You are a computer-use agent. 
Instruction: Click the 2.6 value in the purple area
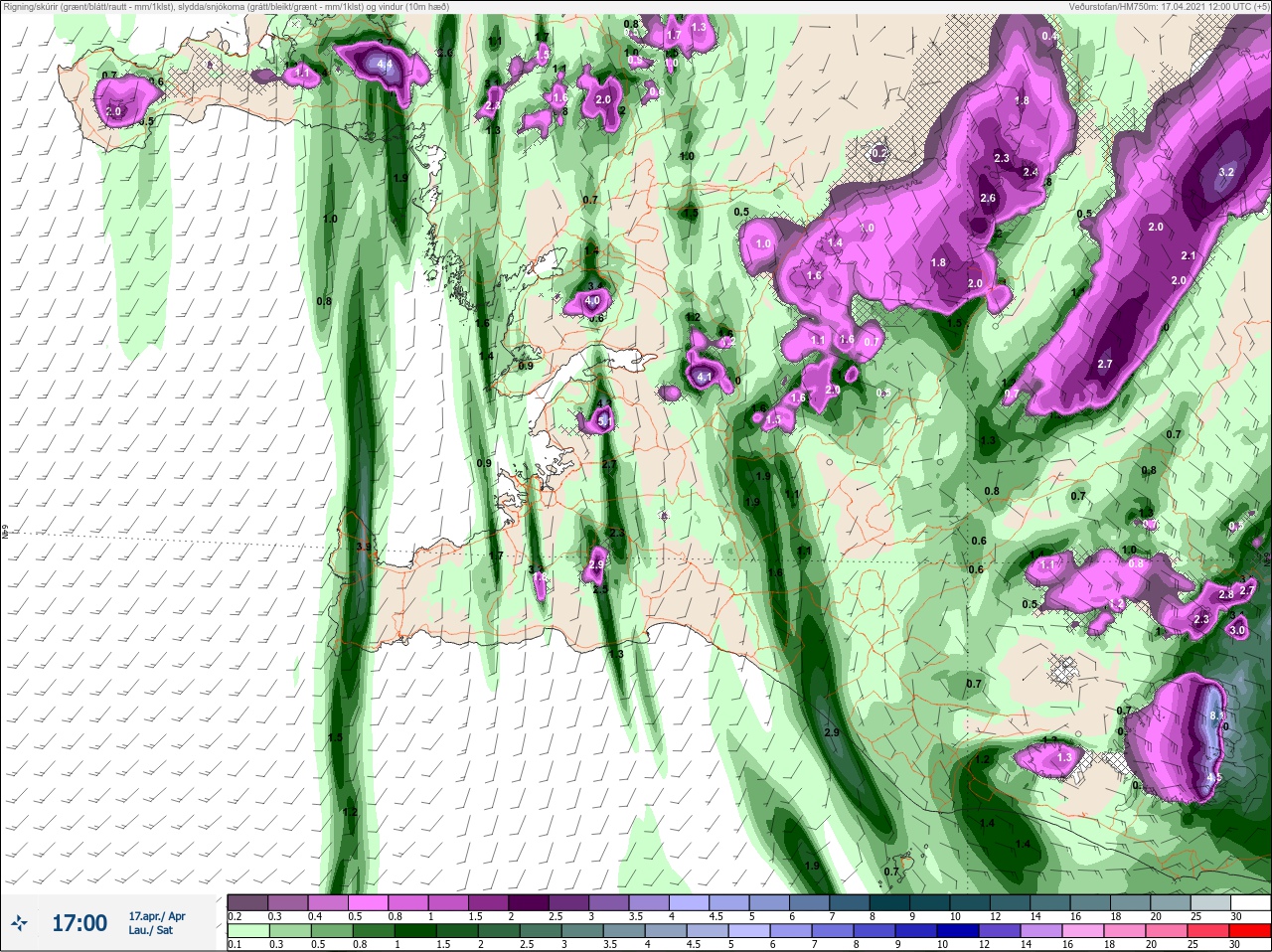point(988,198)
